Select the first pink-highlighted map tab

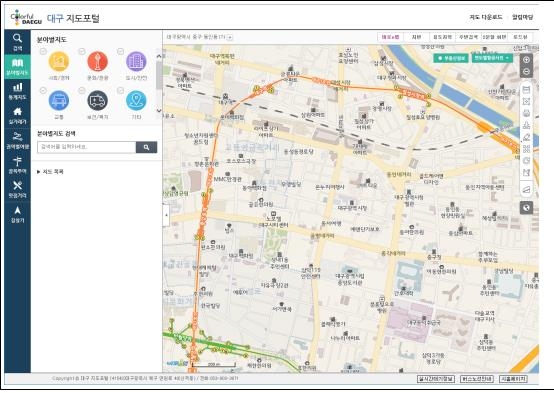[x=390, y=37]
